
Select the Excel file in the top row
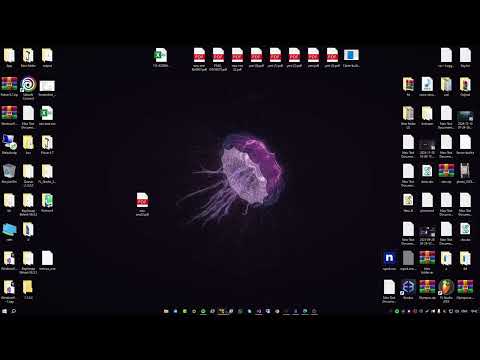click(161, 55)
